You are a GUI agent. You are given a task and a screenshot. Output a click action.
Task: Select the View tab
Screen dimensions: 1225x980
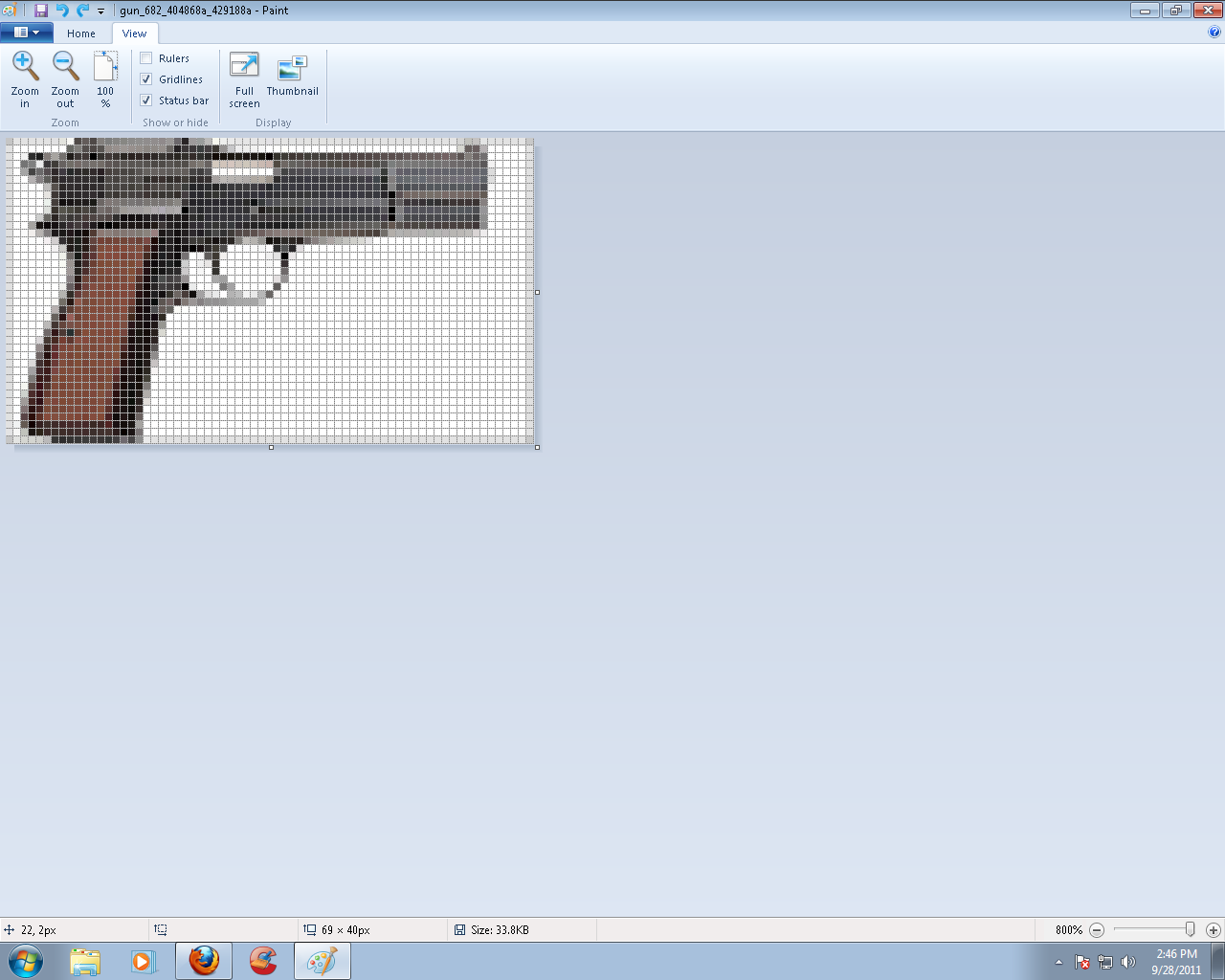point(135,33)
